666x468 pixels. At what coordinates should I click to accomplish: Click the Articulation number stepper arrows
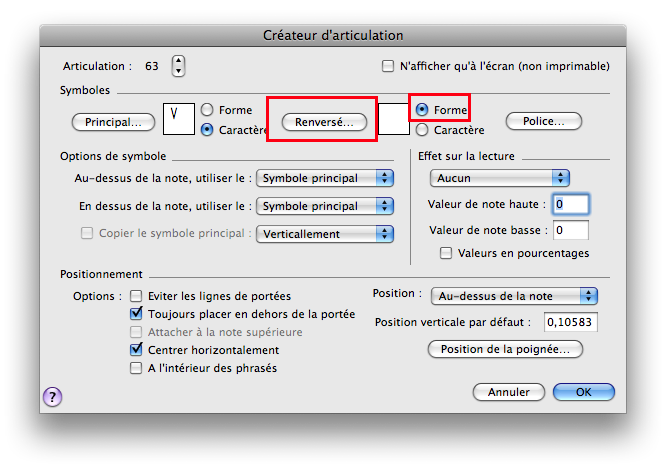coord(178,66)
